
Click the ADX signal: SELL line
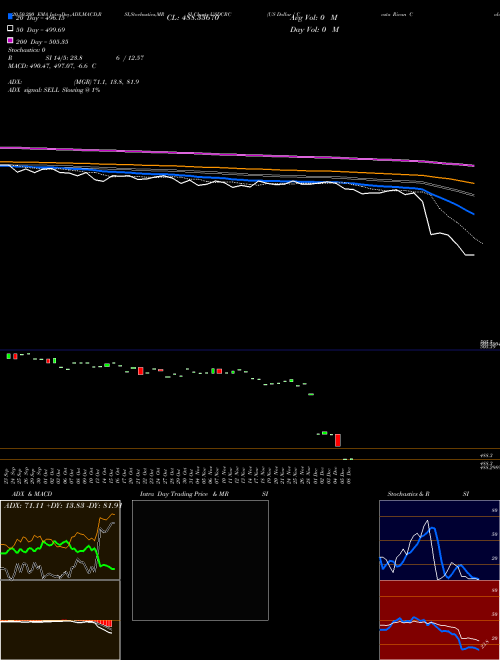54,90
